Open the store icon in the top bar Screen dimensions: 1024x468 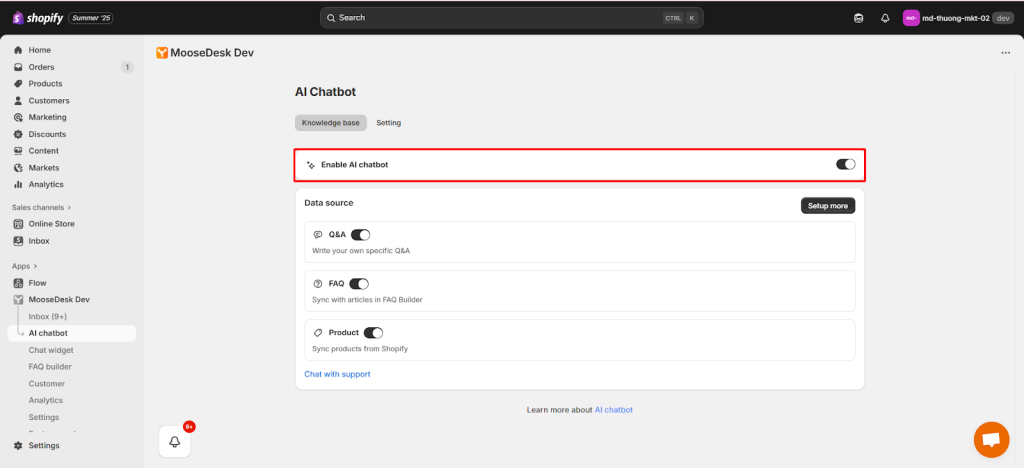858,18
